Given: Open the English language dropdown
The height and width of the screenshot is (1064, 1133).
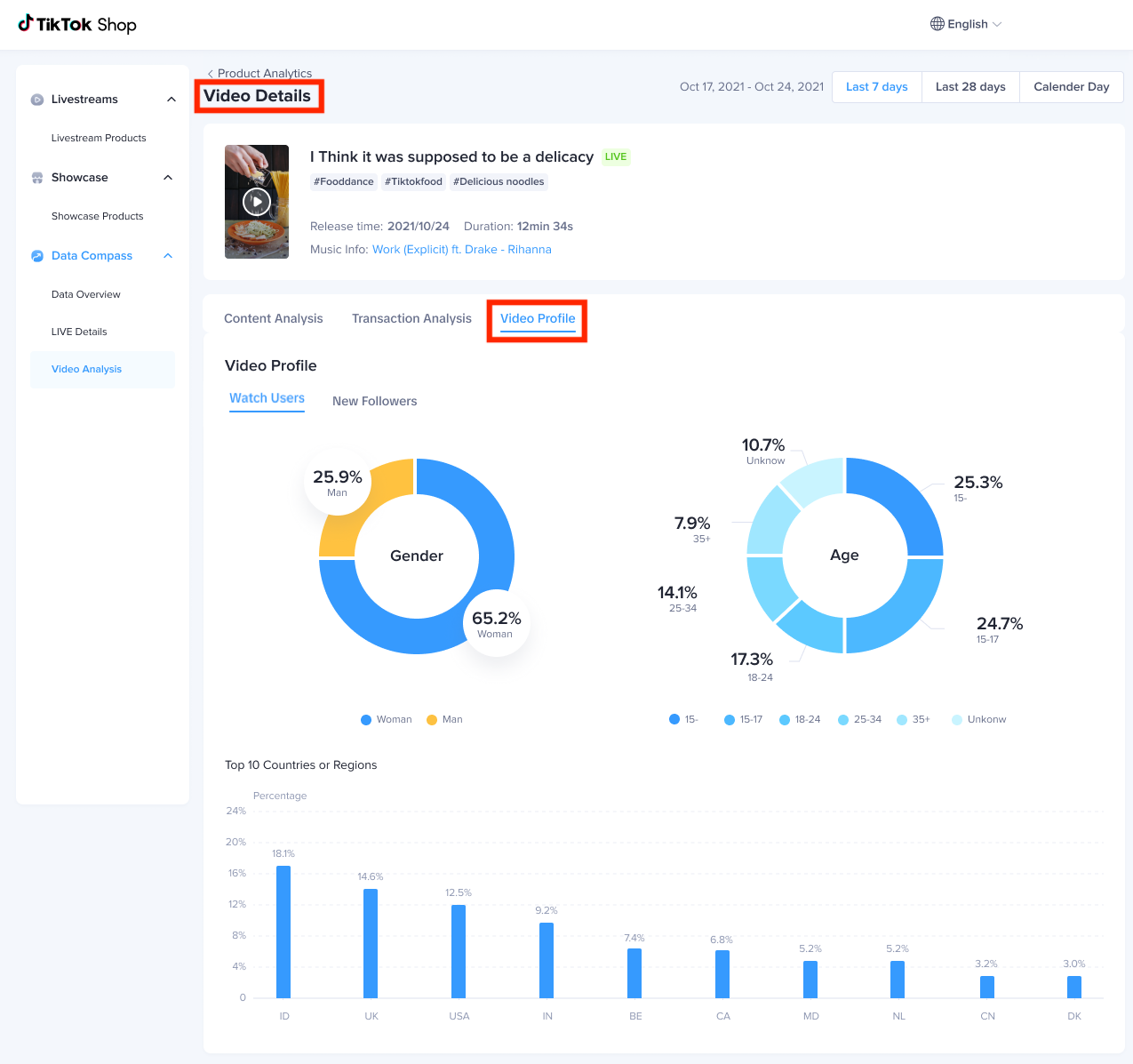Looking at the screenshot, I should click(967, 24).
